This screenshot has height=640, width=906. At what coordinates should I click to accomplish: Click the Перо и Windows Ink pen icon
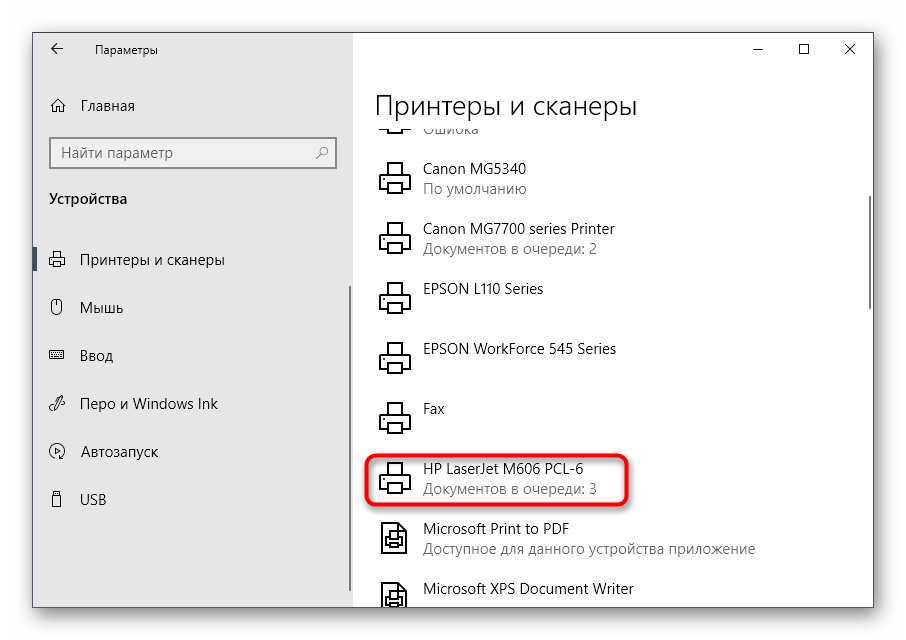(57, 403)
